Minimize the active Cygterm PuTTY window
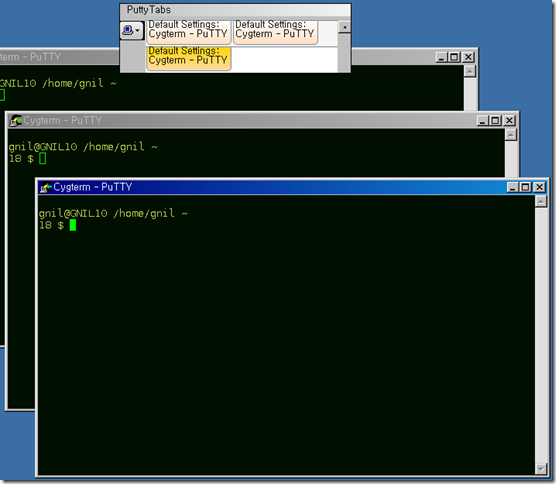This screenshot has height=484, width=556. click(x=512, y=187)
